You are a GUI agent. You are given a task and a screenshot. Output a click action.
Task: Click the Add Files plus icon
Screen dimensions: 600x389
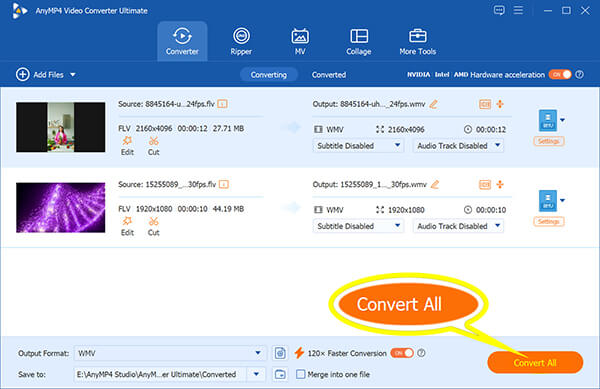coord(23,74)
